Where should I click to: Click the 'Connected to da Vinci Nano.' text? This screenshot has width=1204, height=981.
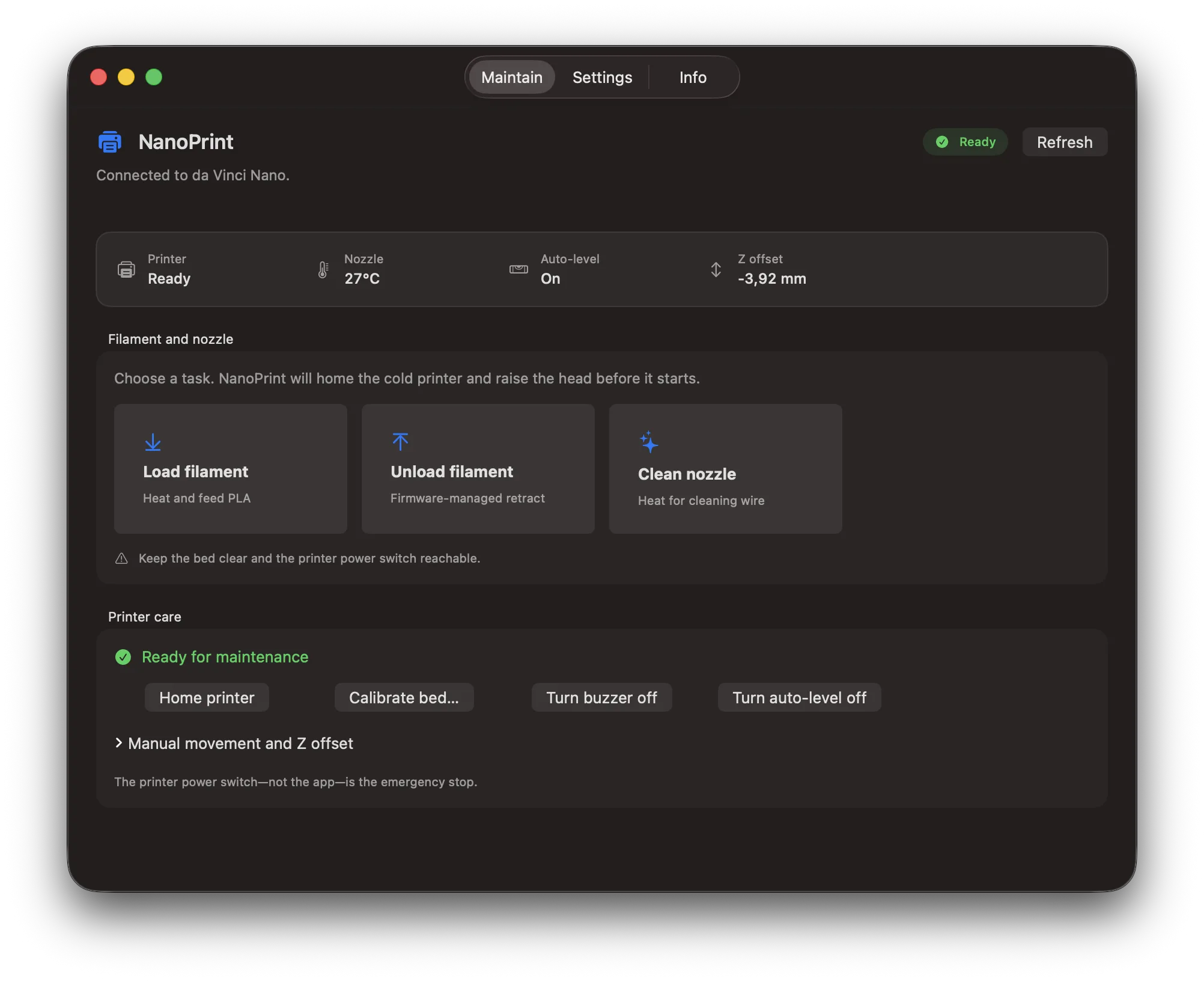[193, 175]
